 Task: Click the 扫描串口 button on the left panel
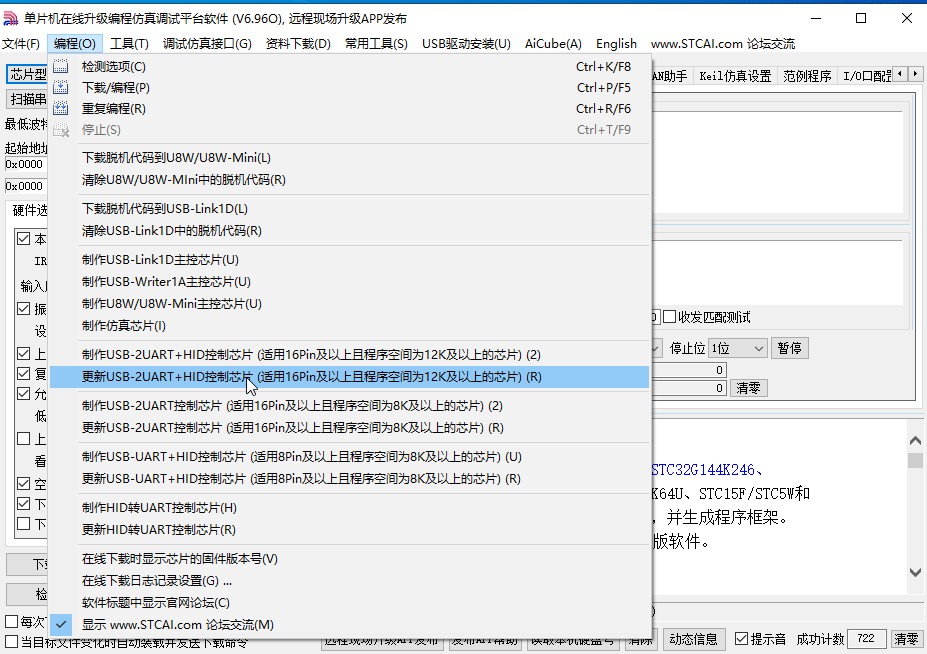click(25, 99)
